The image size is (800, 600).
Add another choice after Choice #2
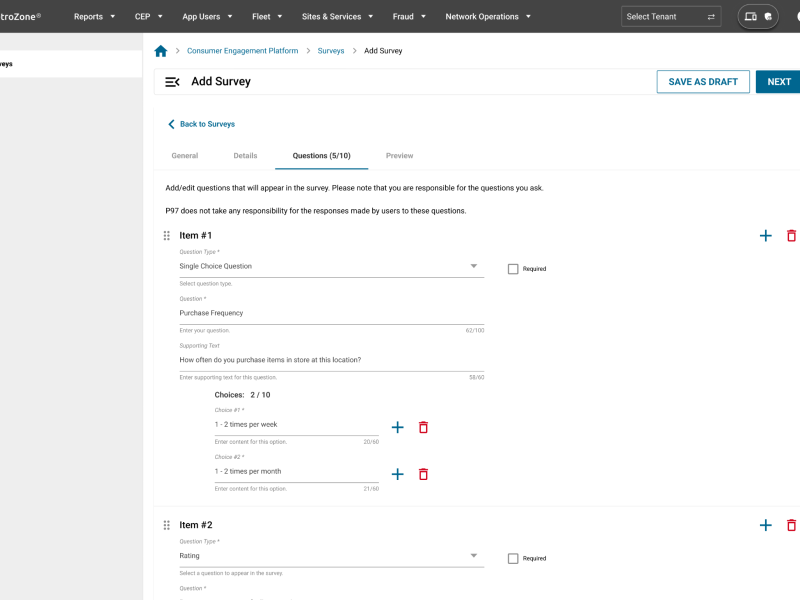[x=397, y=473]
